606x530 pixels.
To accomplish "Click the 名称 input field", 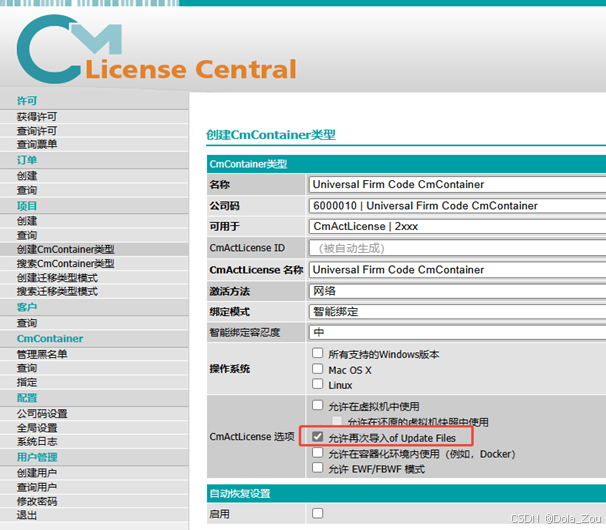I will tap(457, 184).
